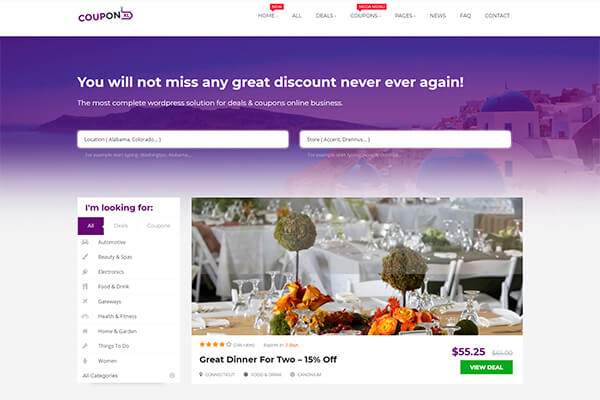Click the Automotive car icon
Image resolution: width=600 pixels, height=400 pixels.
click(85, 242)
